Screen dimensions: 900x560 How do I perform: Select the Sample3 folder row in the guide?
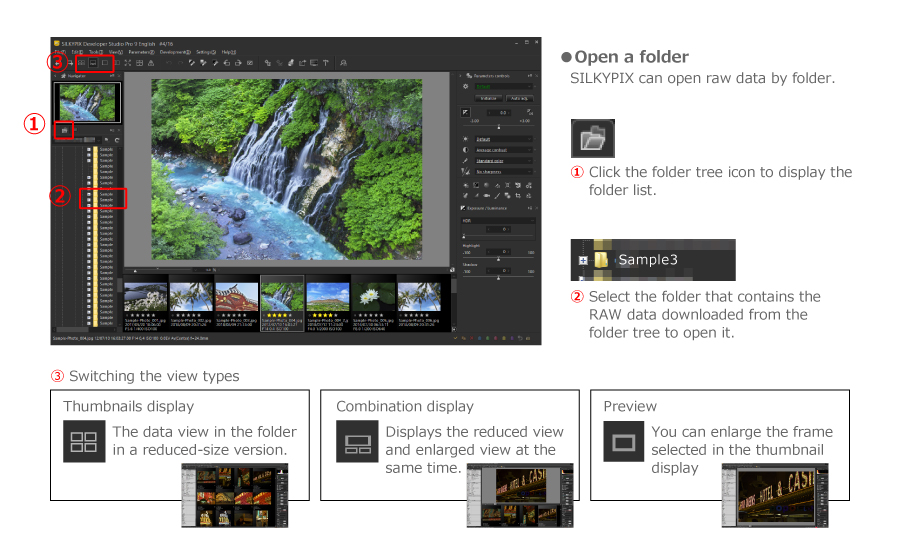[653, 260]
